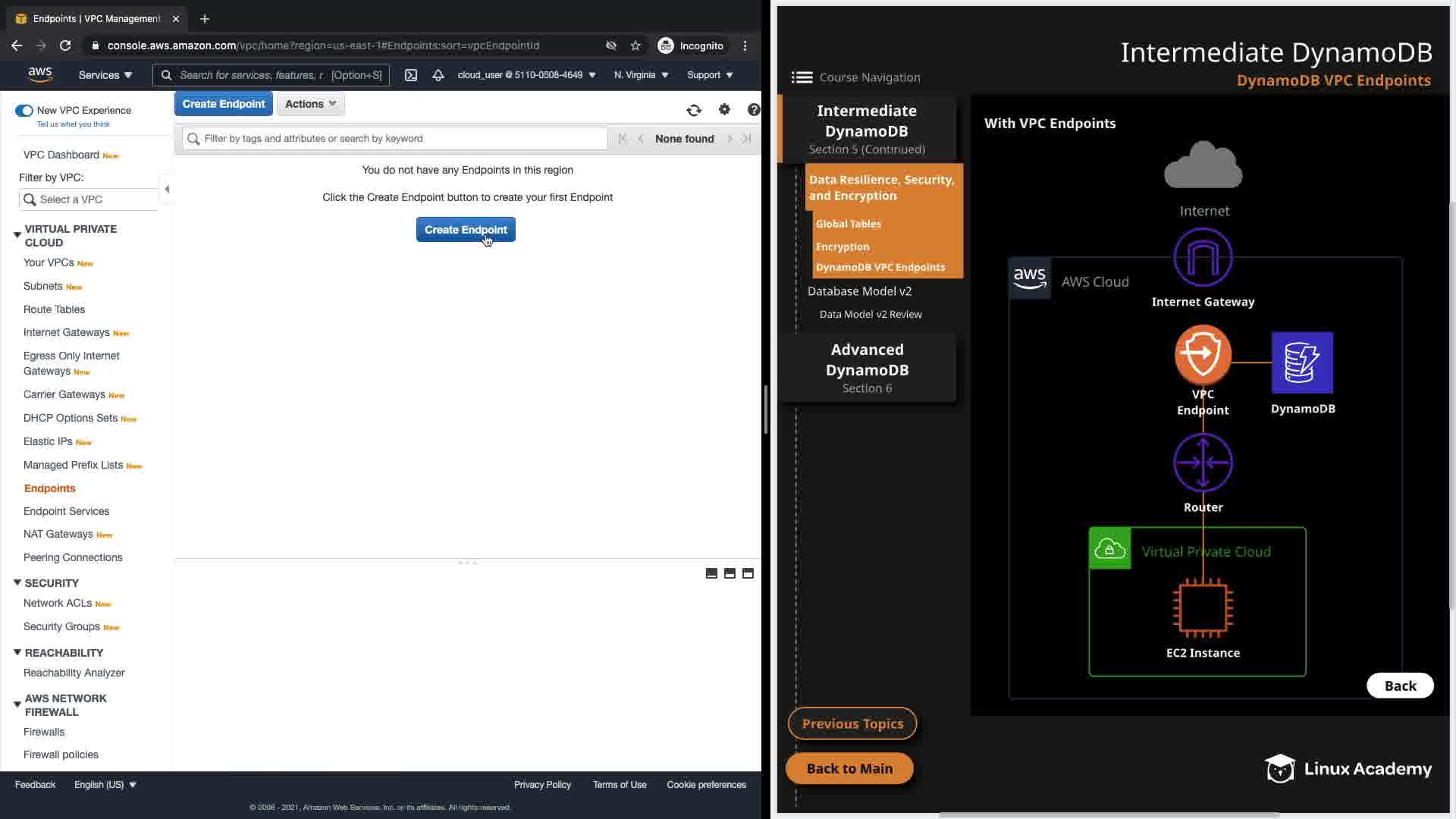This screenshot has height=819, width=1456.
Task: Click the AWS CloudShell icon
Action: point(411,75)
